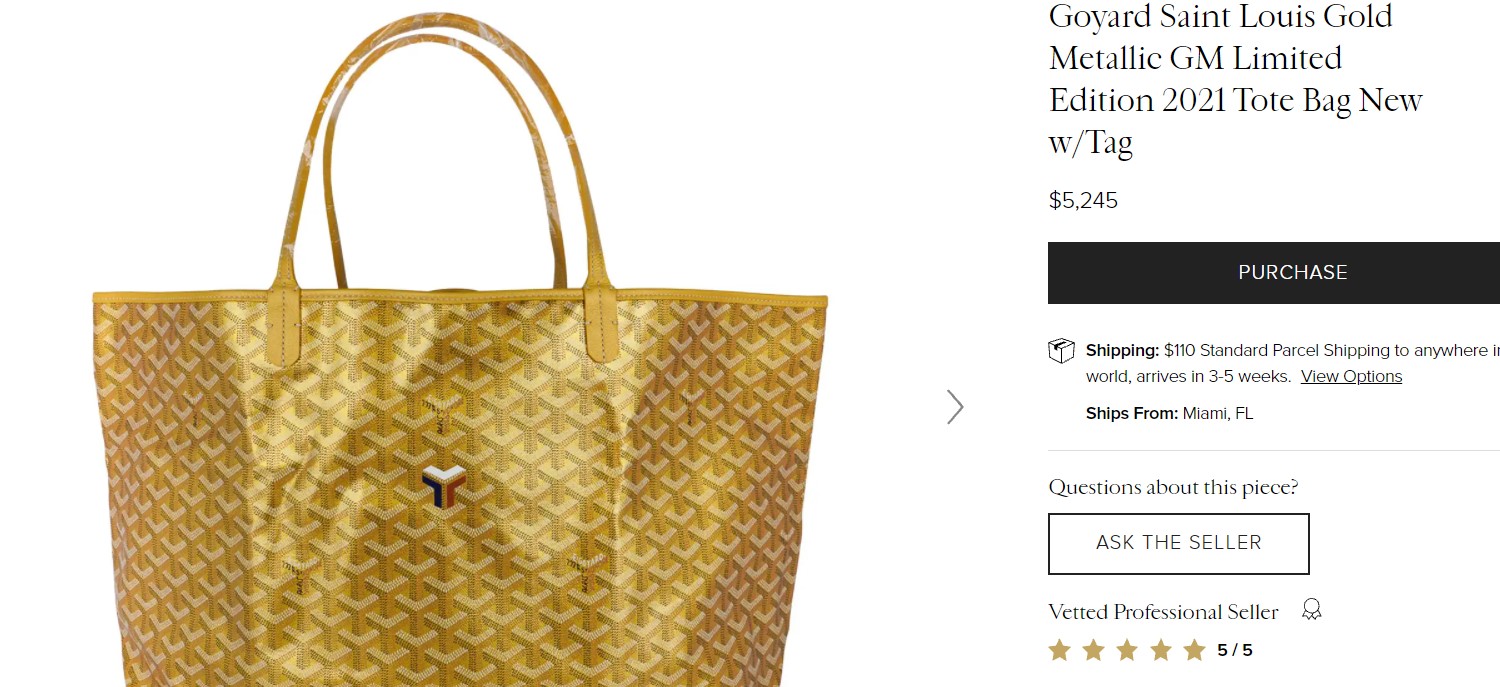This screenshot has height=687, width=1500.
Task: Click the Vetted Professional Seller label
Action: click(x=1163, y=612)
